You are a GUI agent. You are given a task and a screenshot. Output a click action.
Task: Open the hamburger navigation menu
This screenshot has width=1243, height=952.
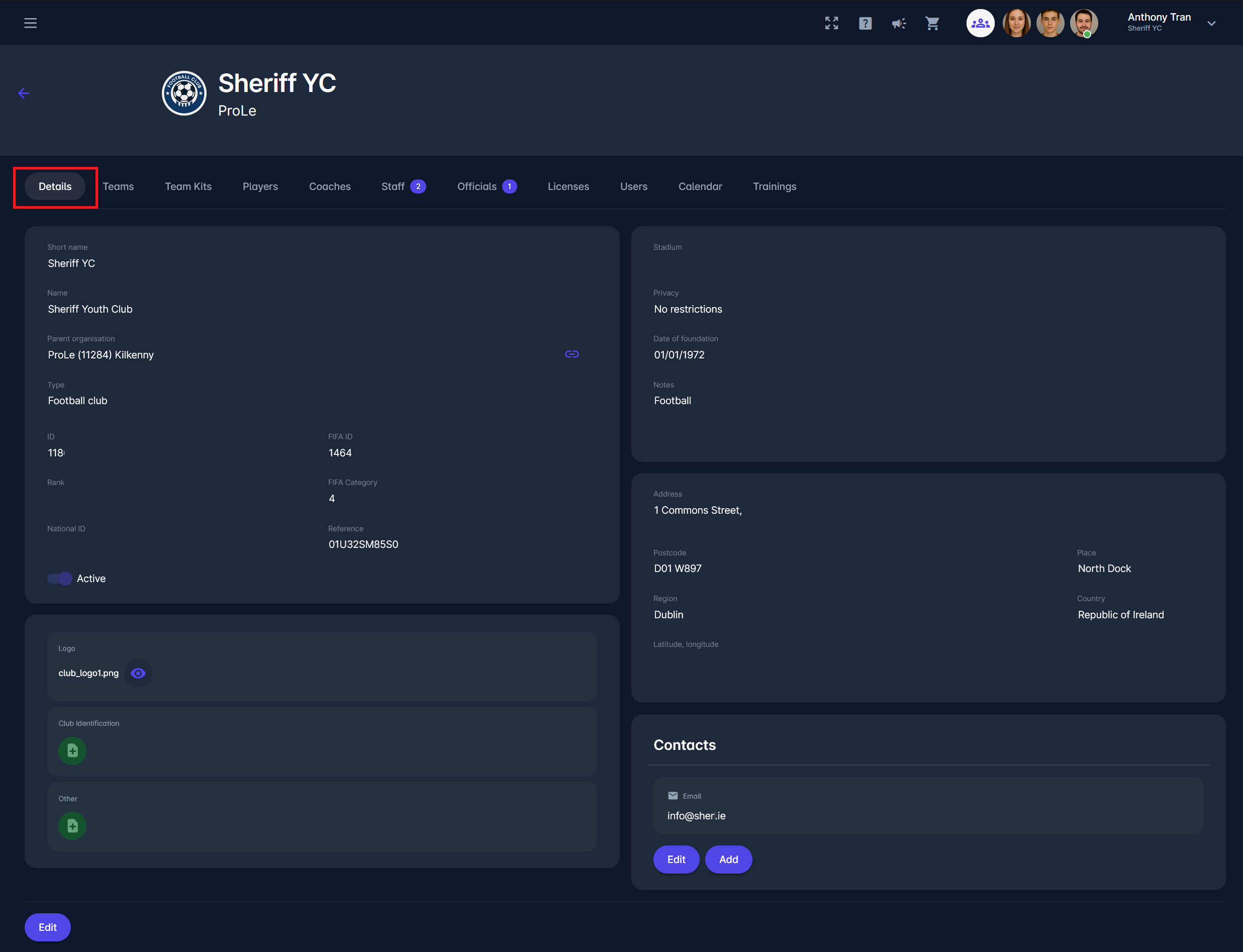[30, 23]
